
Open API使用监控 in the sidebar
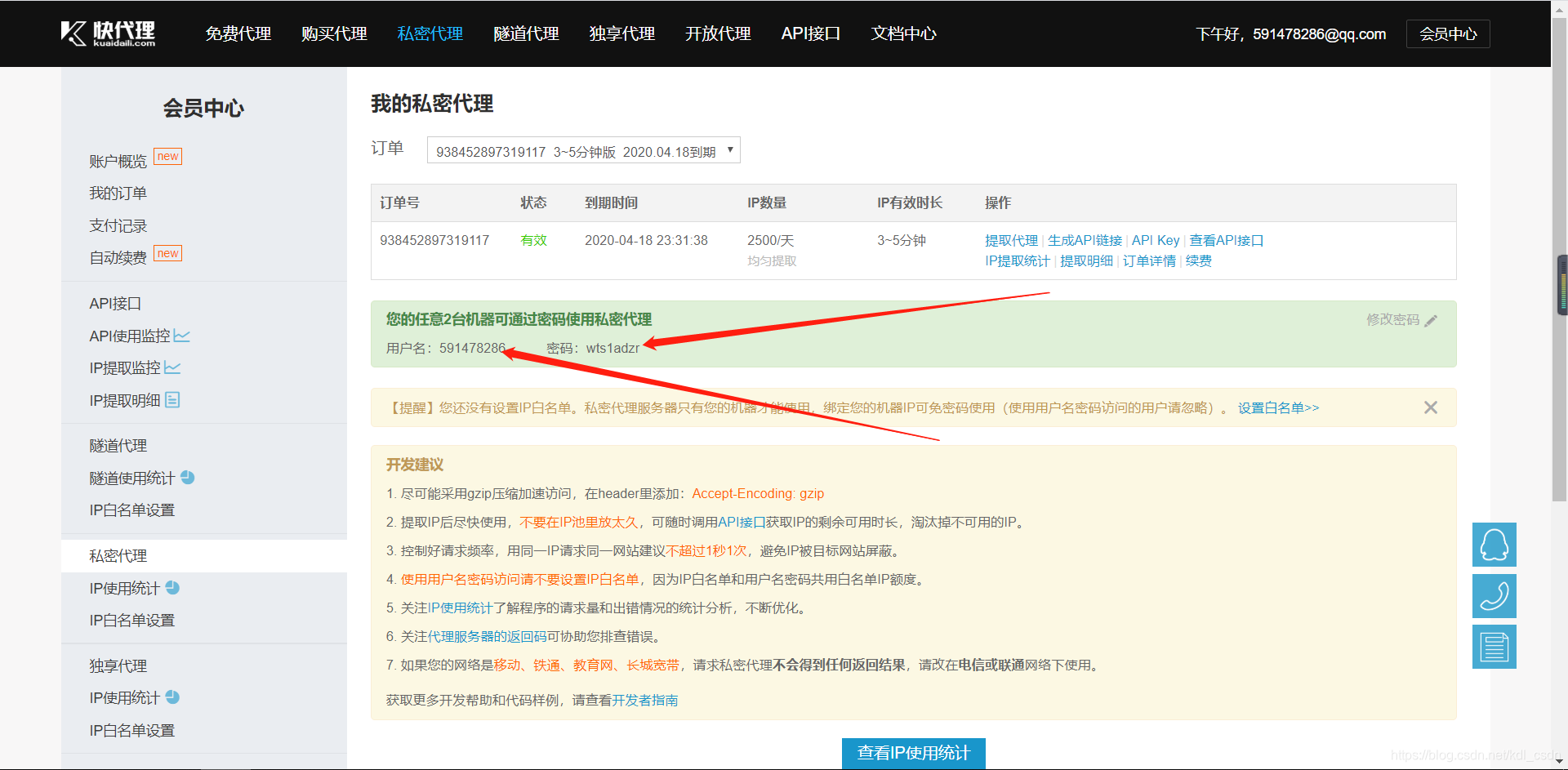[x=130, y=336]
